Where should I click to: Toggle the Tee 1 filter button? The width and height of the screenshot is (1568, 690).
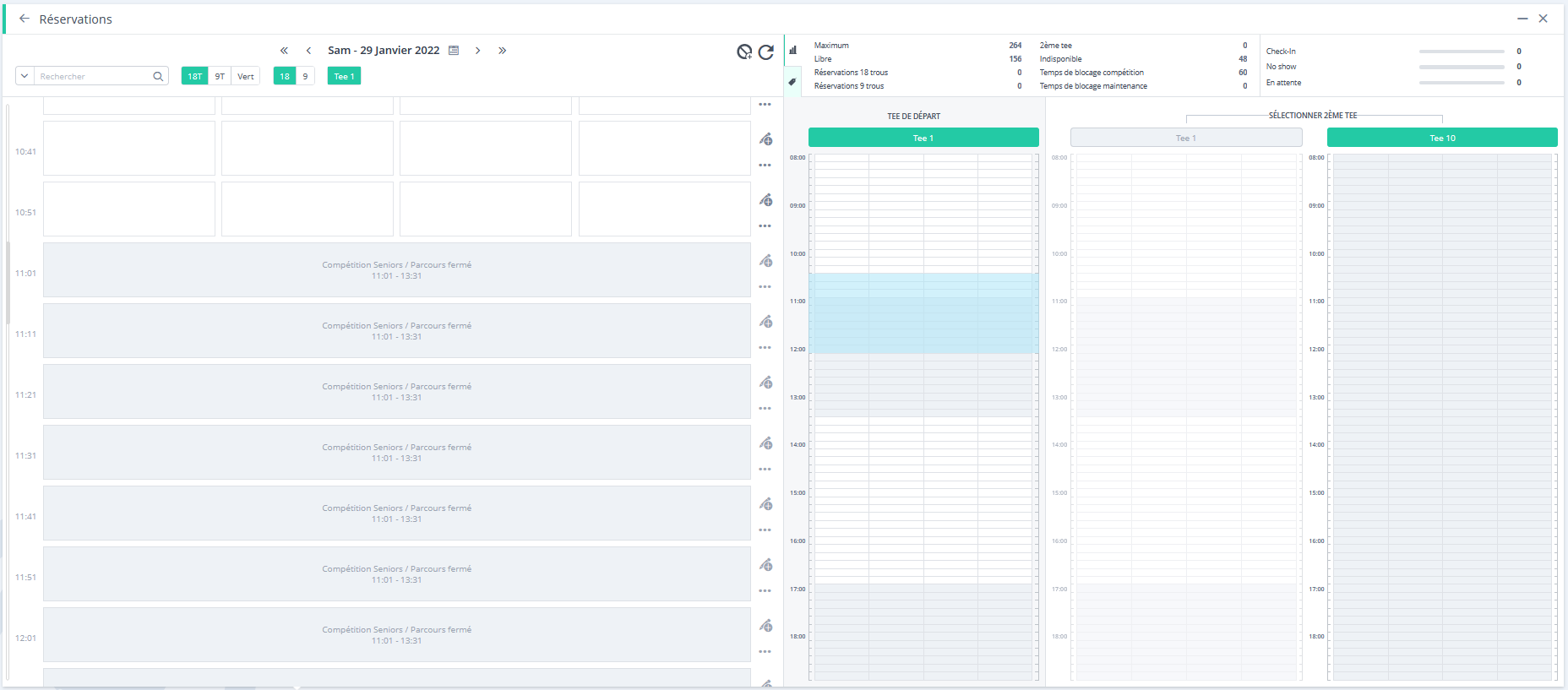pos(344,76)
